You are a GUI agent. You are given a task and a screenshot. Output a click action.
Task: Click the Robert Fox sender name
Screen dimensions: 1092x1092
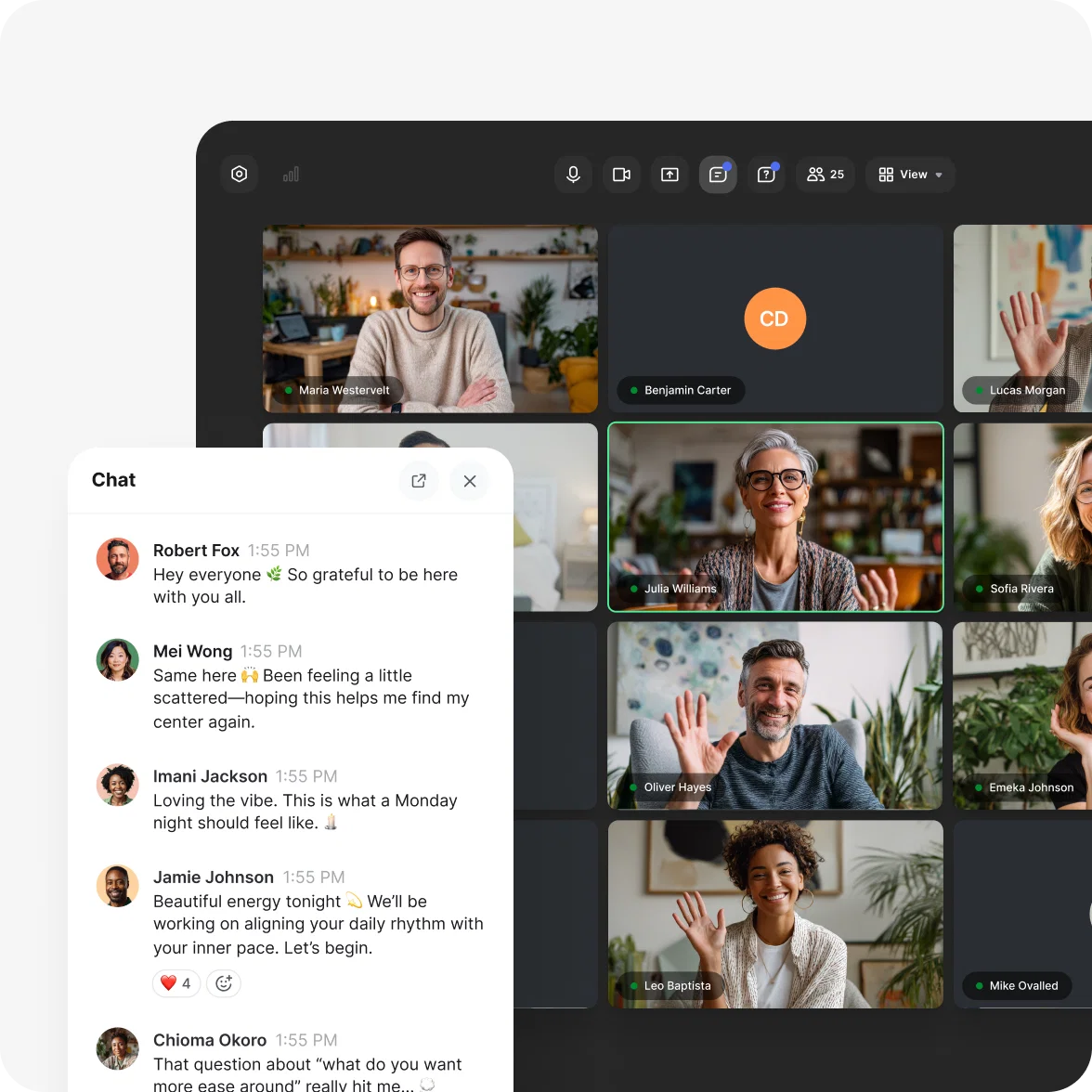point(197,550)
